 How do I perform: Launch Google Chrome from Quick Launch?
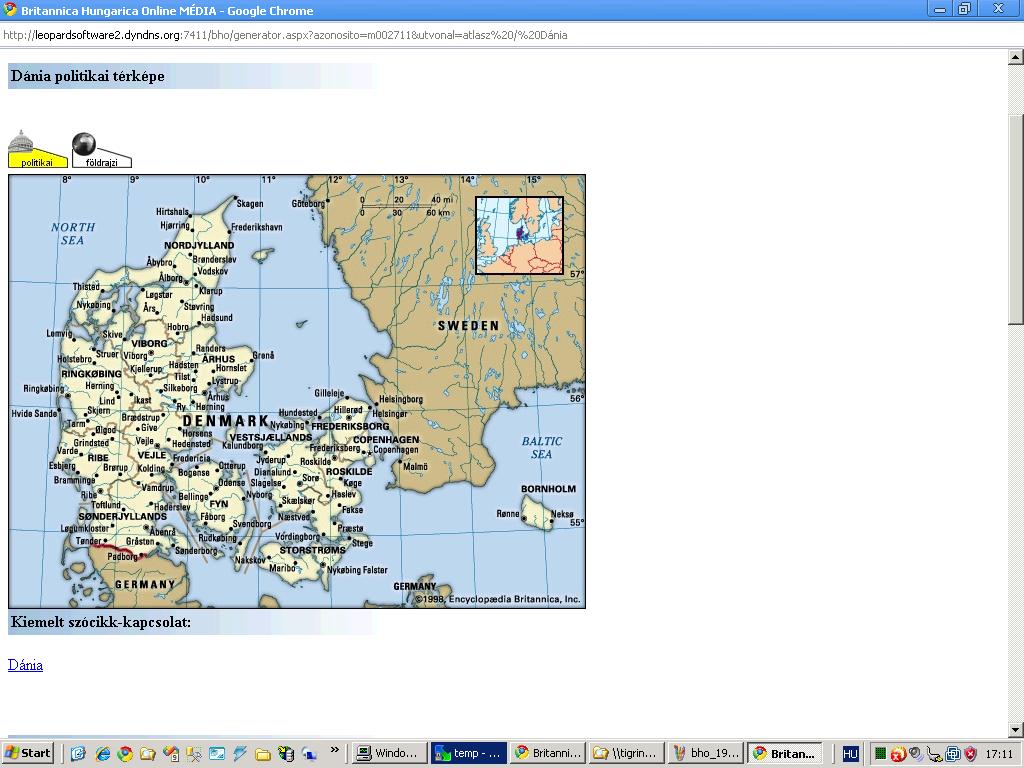coord(125,754)
